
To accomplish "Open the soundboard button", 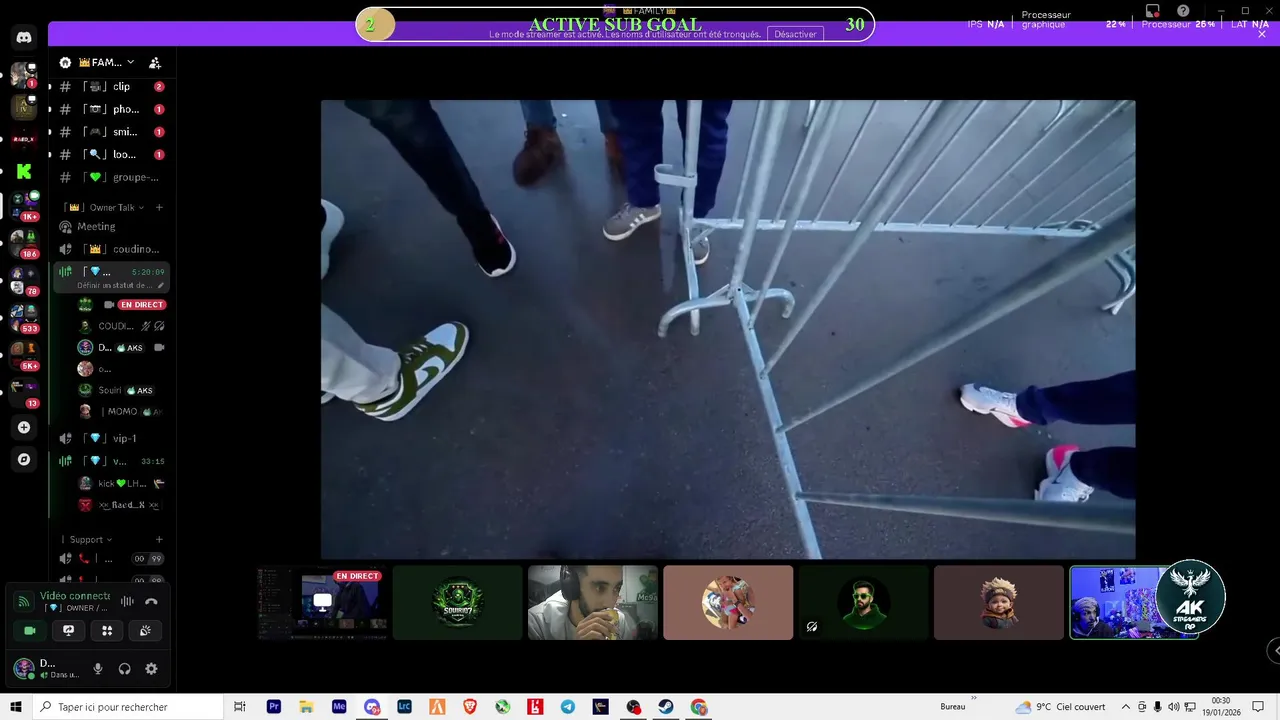I will [145, 631].
